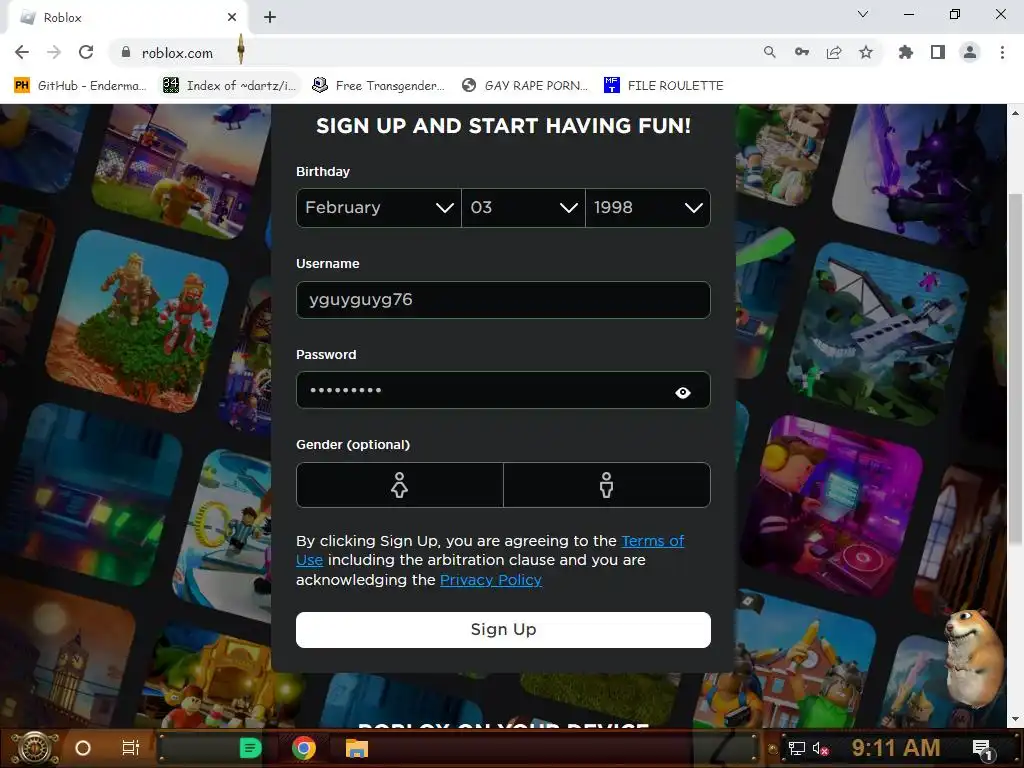This screenshot has width=1024, height=768.
Task: Go back to the previous page
Action: click(22, 52)
